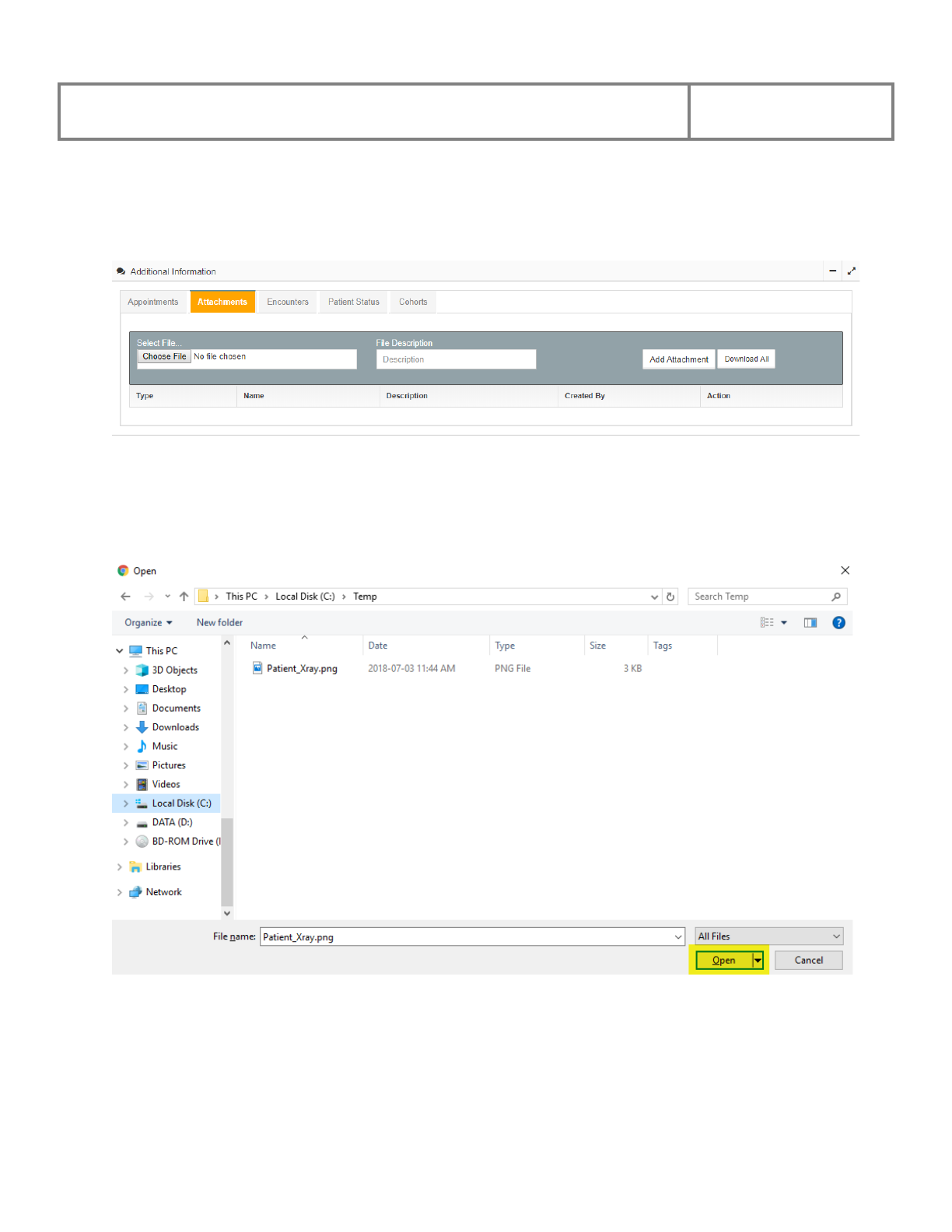Open the Encounters tab
This screenshot has height=1232, width=952.
288,302
